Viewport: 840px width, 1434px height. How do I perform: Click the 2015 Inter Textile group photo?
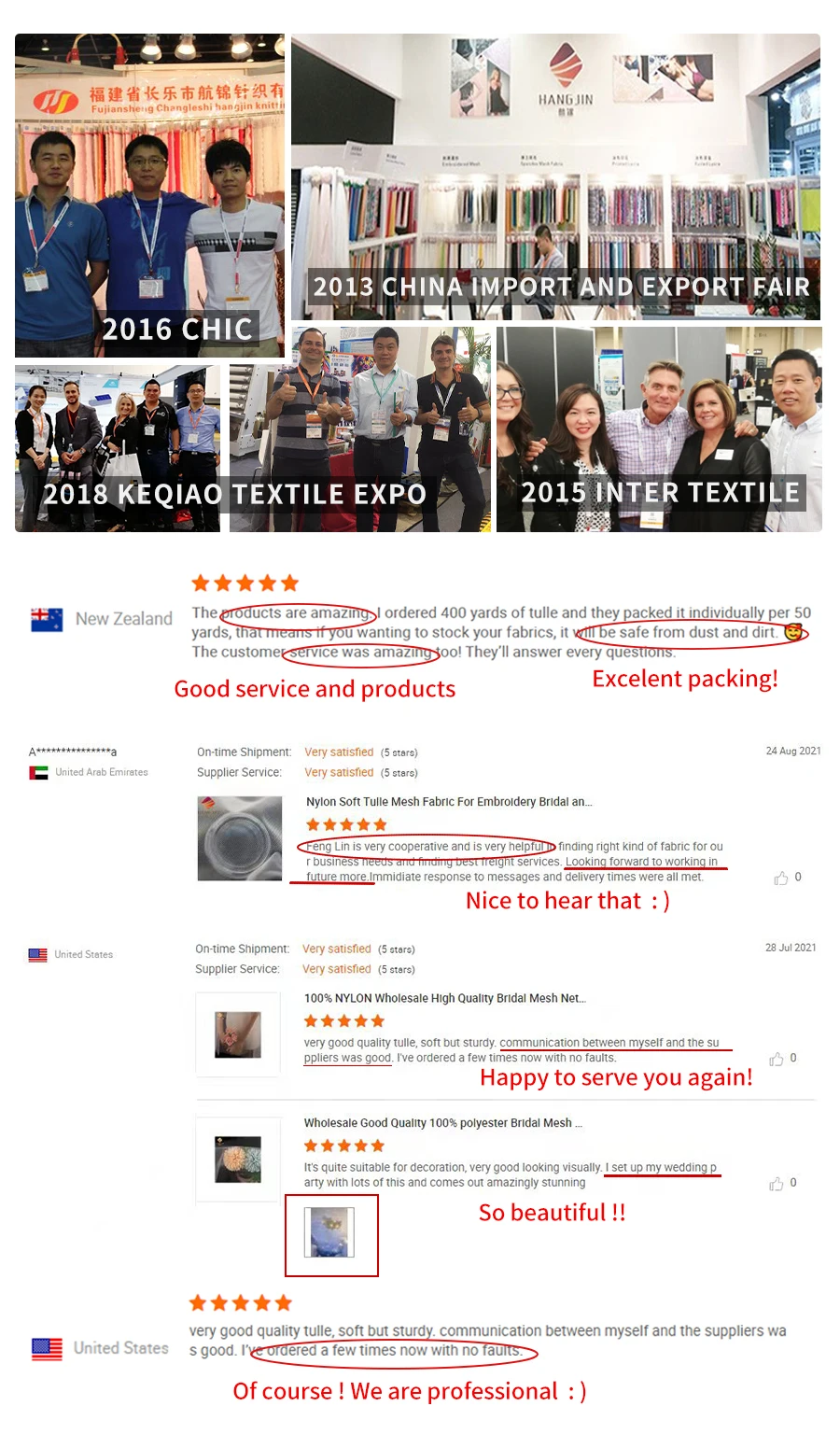[x=659, y=429]
